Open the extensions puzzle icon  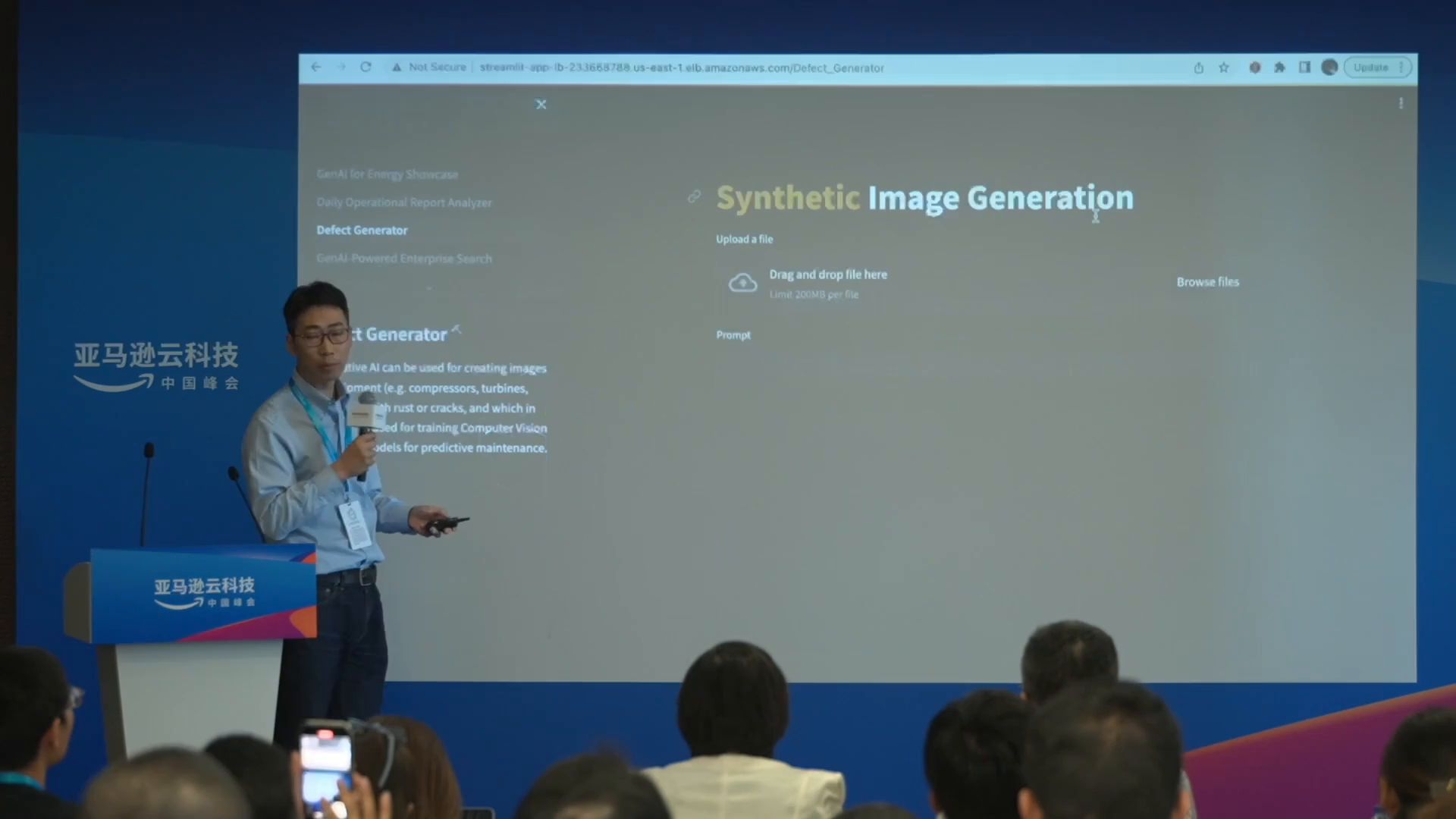point(1279,67)
